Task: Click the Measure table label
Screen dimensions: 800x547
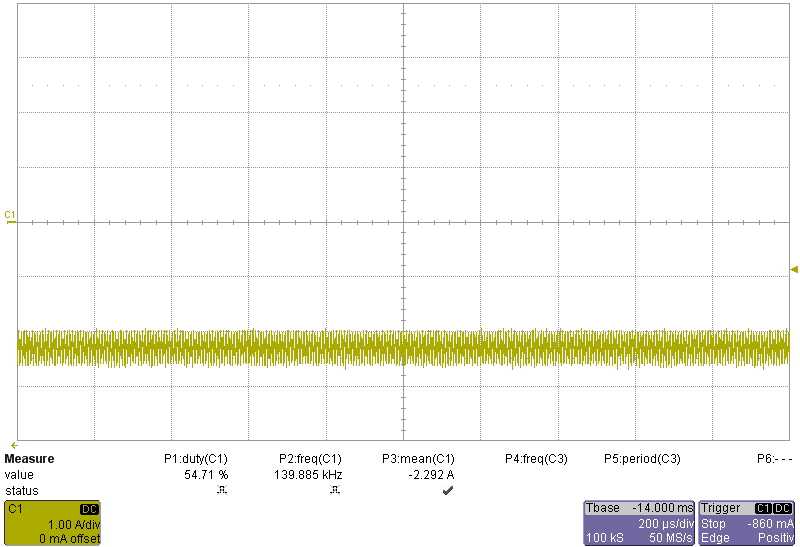Action: [29, 459]
